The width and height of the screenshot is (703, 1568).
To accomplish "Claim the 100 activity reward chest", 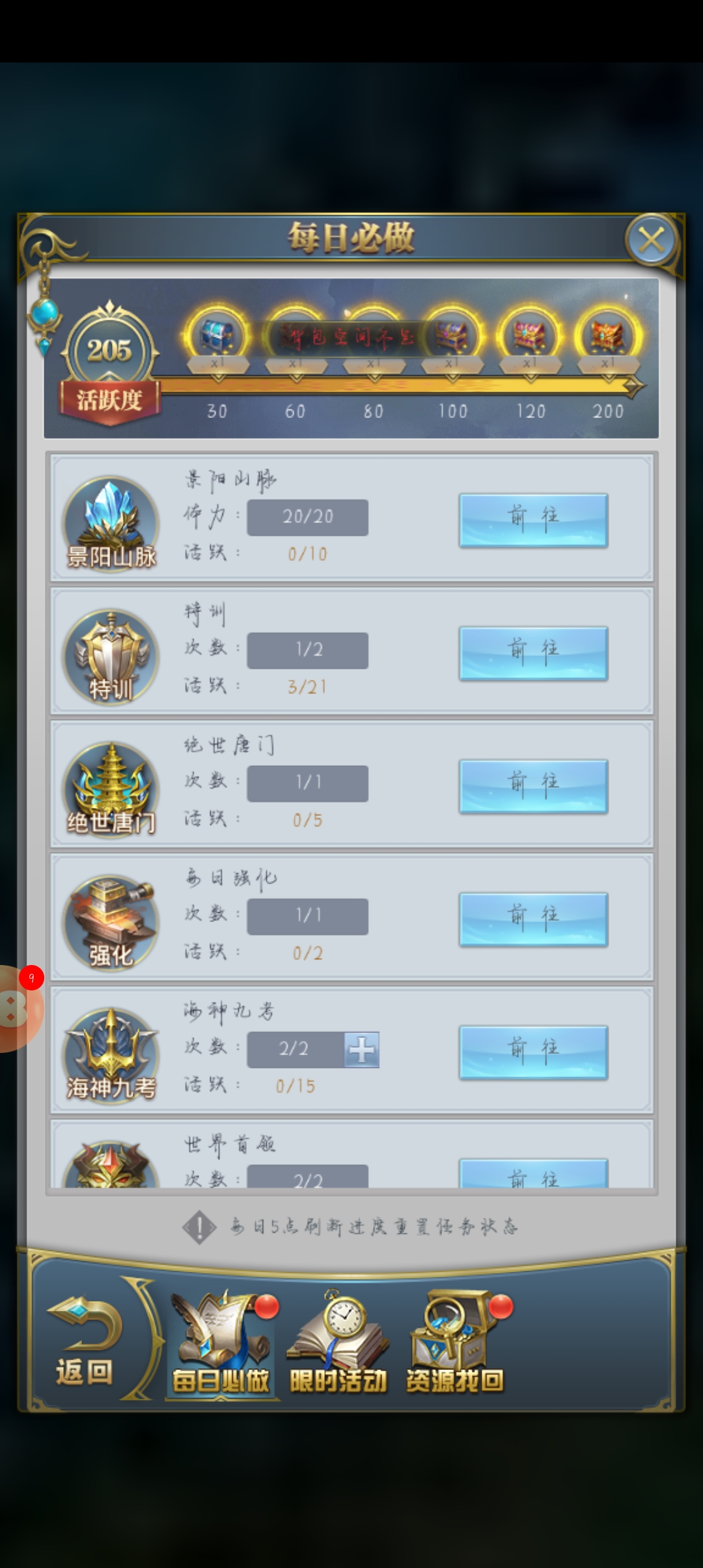I will pyautogui.click(x=452, y=336).
